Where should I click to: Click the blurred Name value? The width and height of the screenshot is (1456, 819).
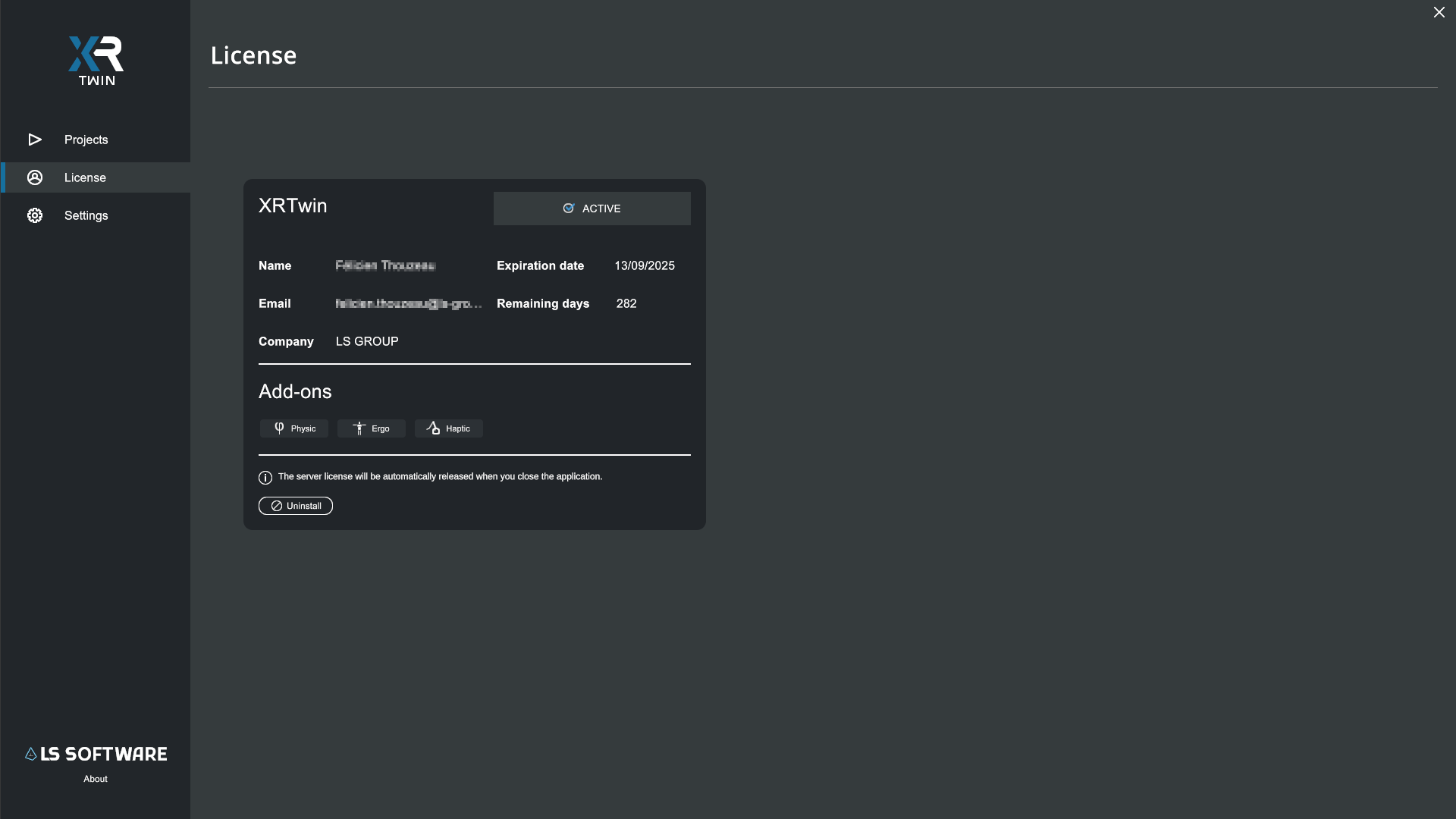click(x=385, y=265)
